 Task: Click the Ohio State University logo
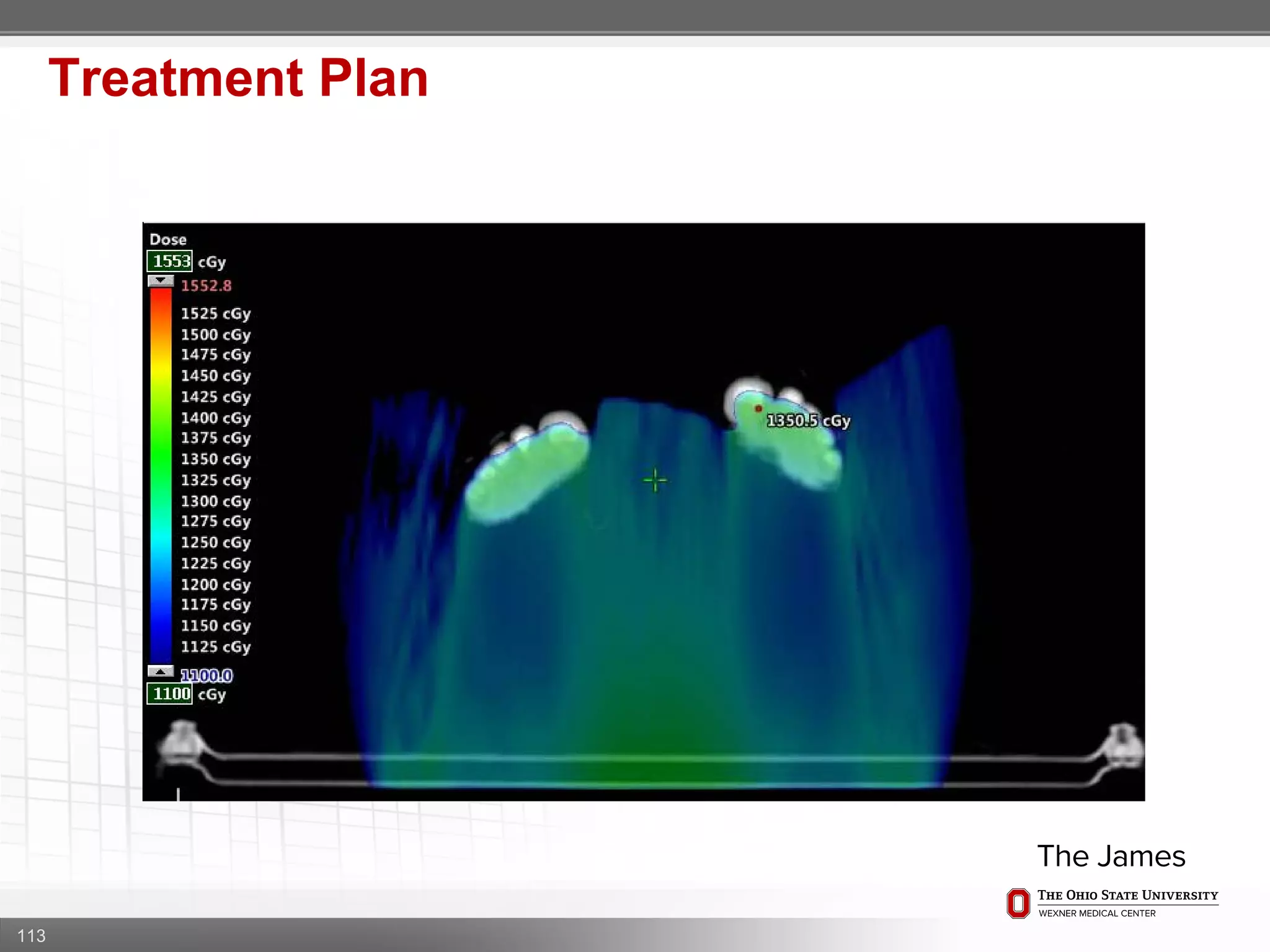point(1018,903)
